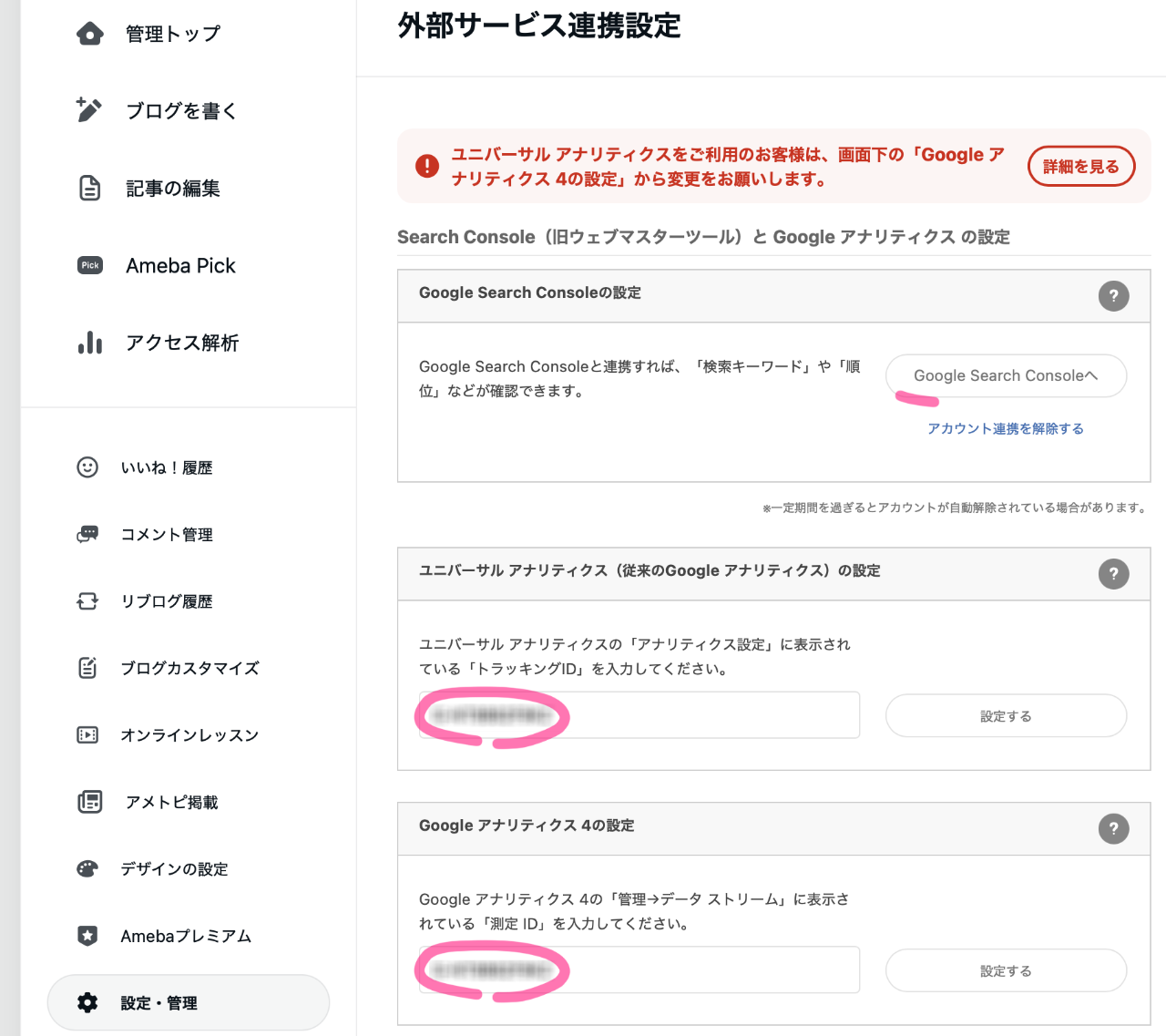This screenshot has height=1036, width=1166.
Task: Click the star badge icon for Amebaプレミアム
Action: [87, 936]
